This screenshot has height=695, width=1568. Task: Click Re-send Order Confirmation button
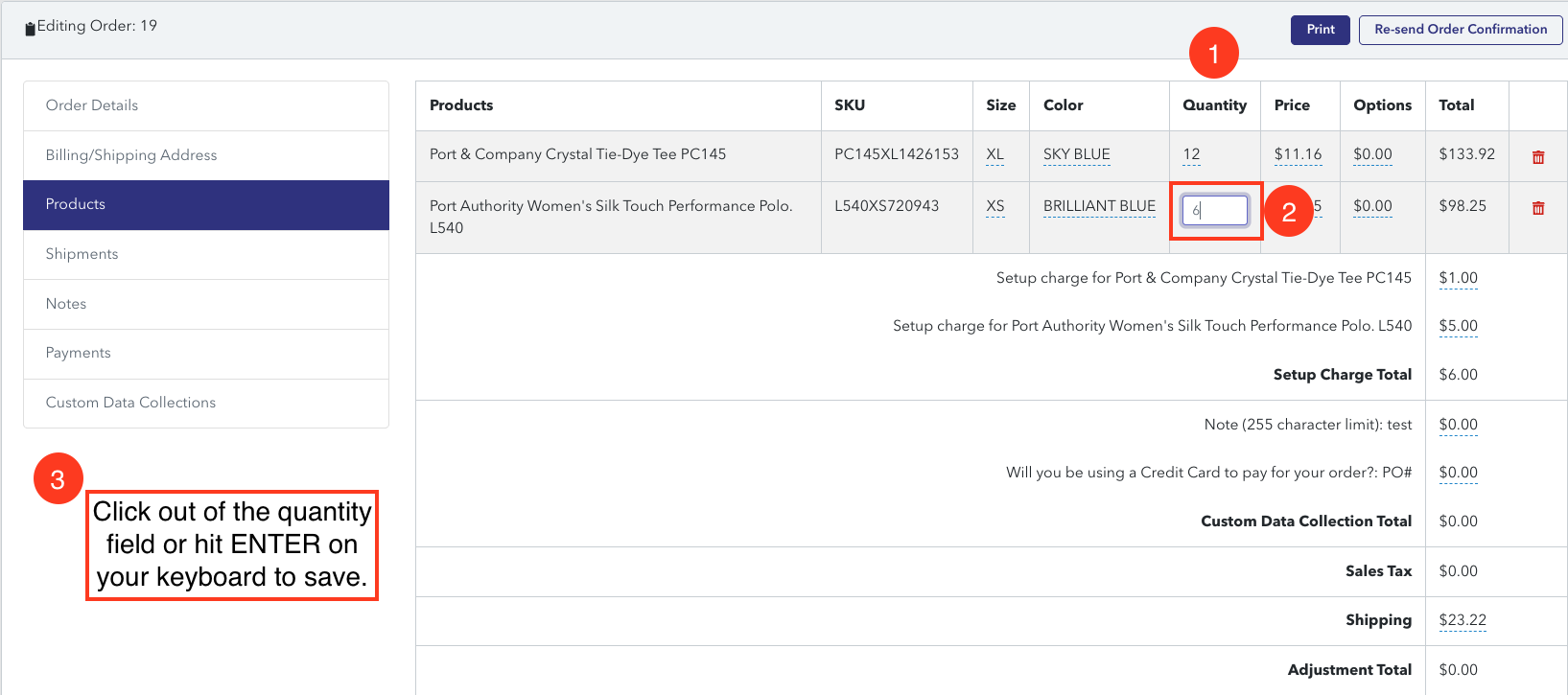pyautogui.click(x=1461, y=30)
